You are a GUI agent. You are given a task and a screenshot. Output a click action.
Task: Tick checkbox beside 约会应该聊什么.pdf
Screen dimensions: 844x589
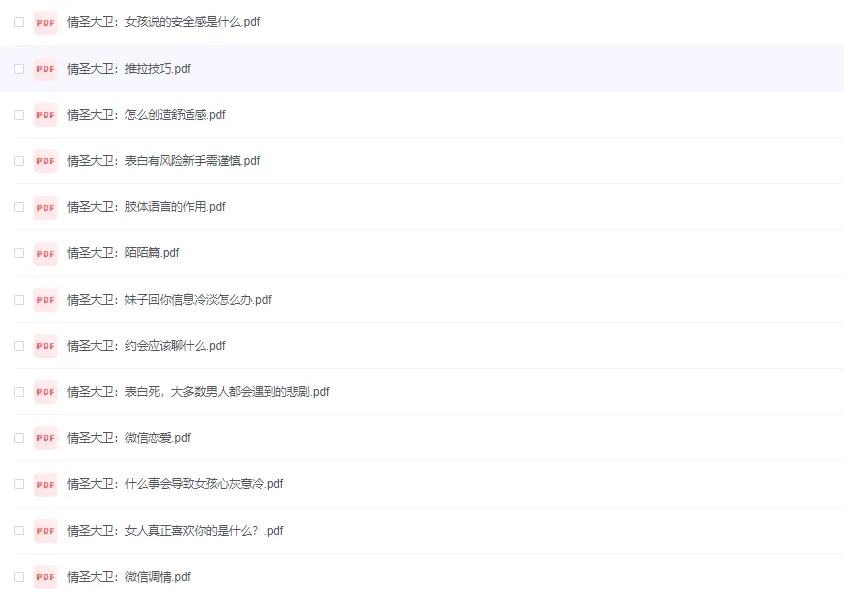coord(19,346)
